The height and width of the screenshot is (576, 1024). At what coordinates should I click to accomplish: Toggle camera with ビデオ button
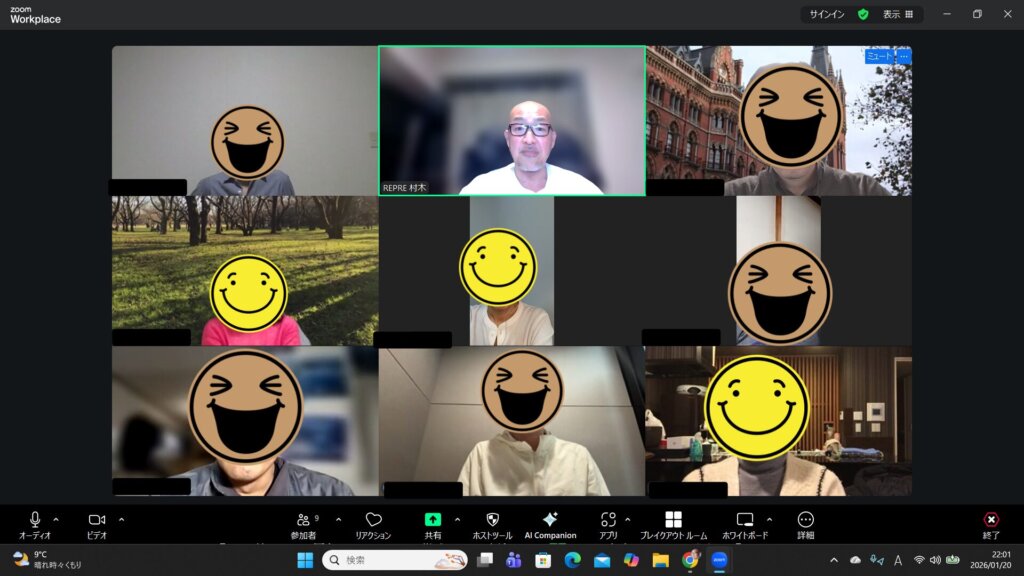[97, 520]
